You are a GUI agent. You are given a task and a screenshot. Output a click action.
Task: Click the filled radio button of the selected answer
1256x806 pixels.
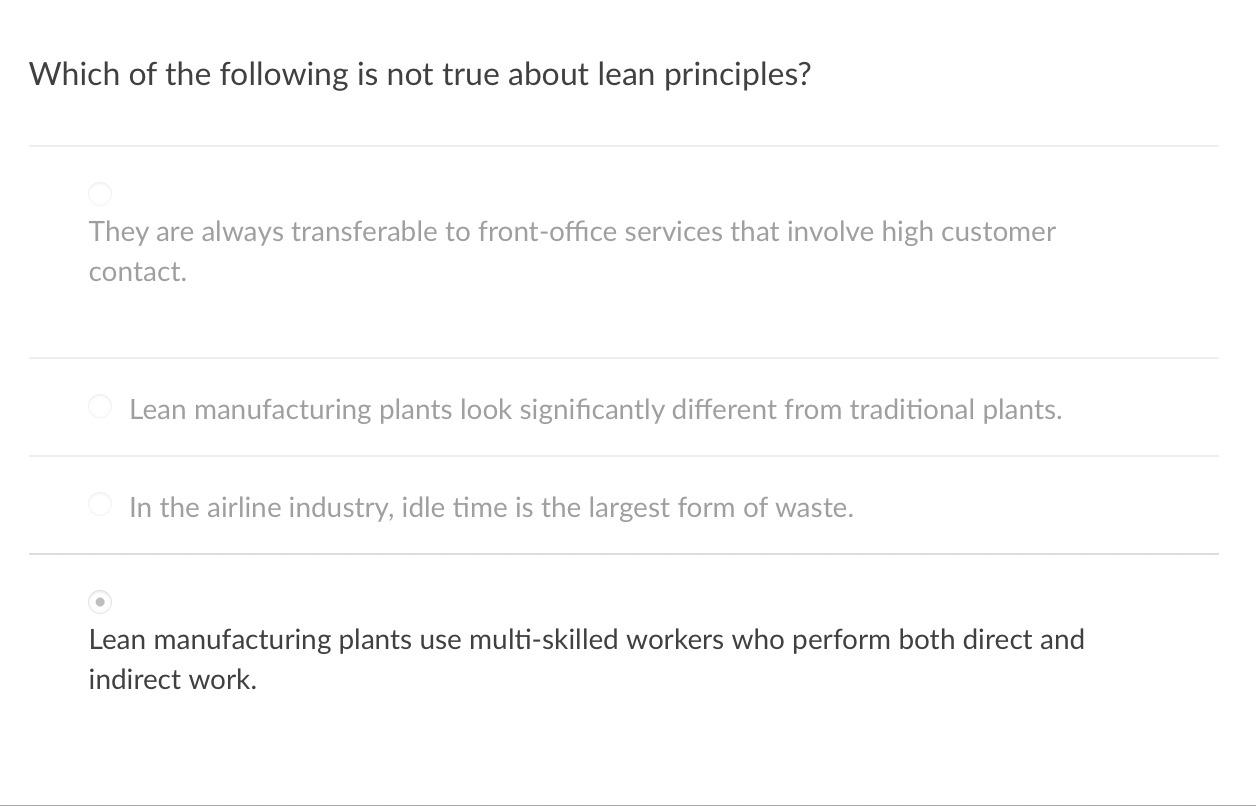coord(100,602)
